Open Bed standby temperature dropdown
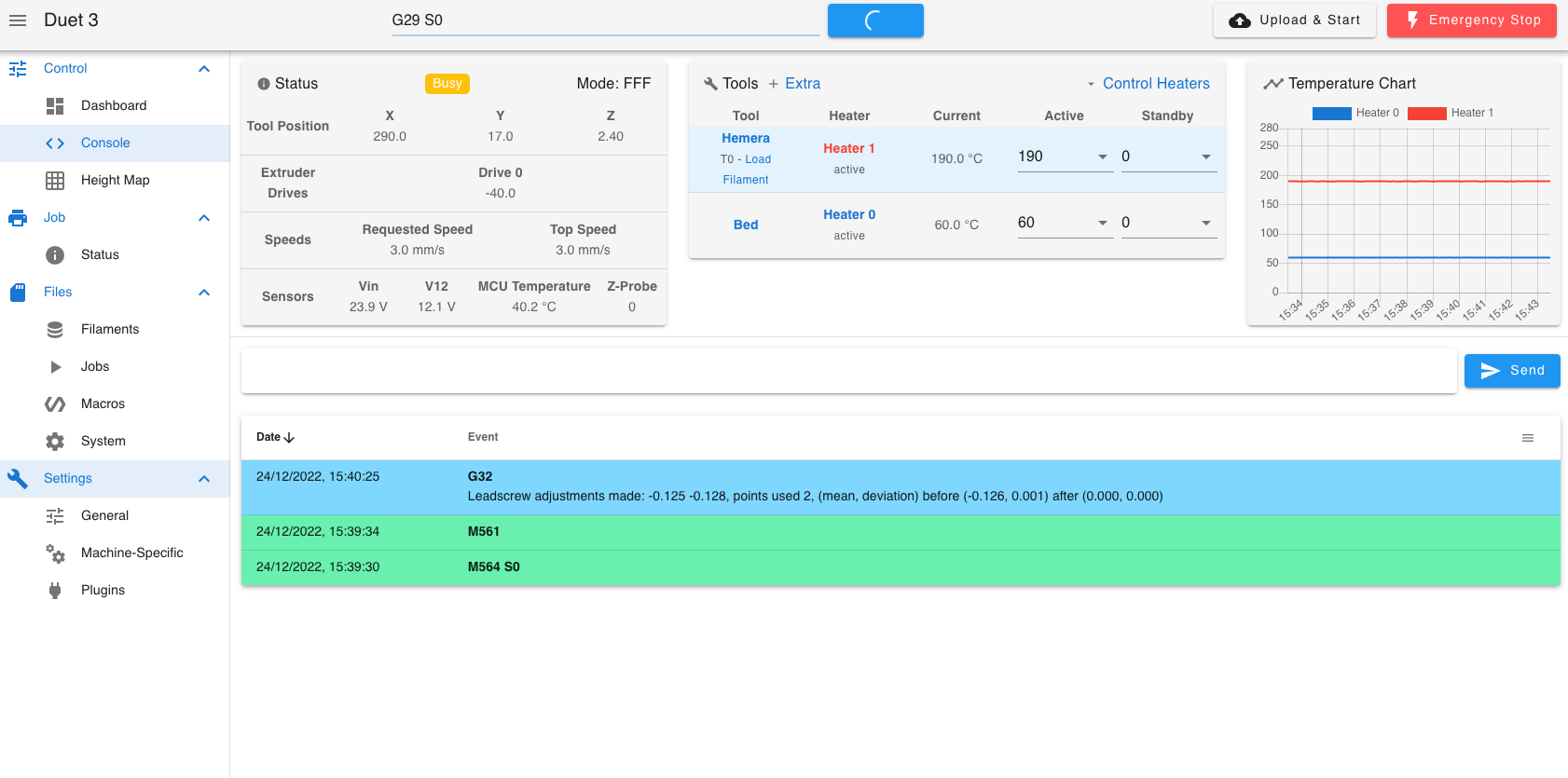The image size is (1568, 778). pos(1206,223)
